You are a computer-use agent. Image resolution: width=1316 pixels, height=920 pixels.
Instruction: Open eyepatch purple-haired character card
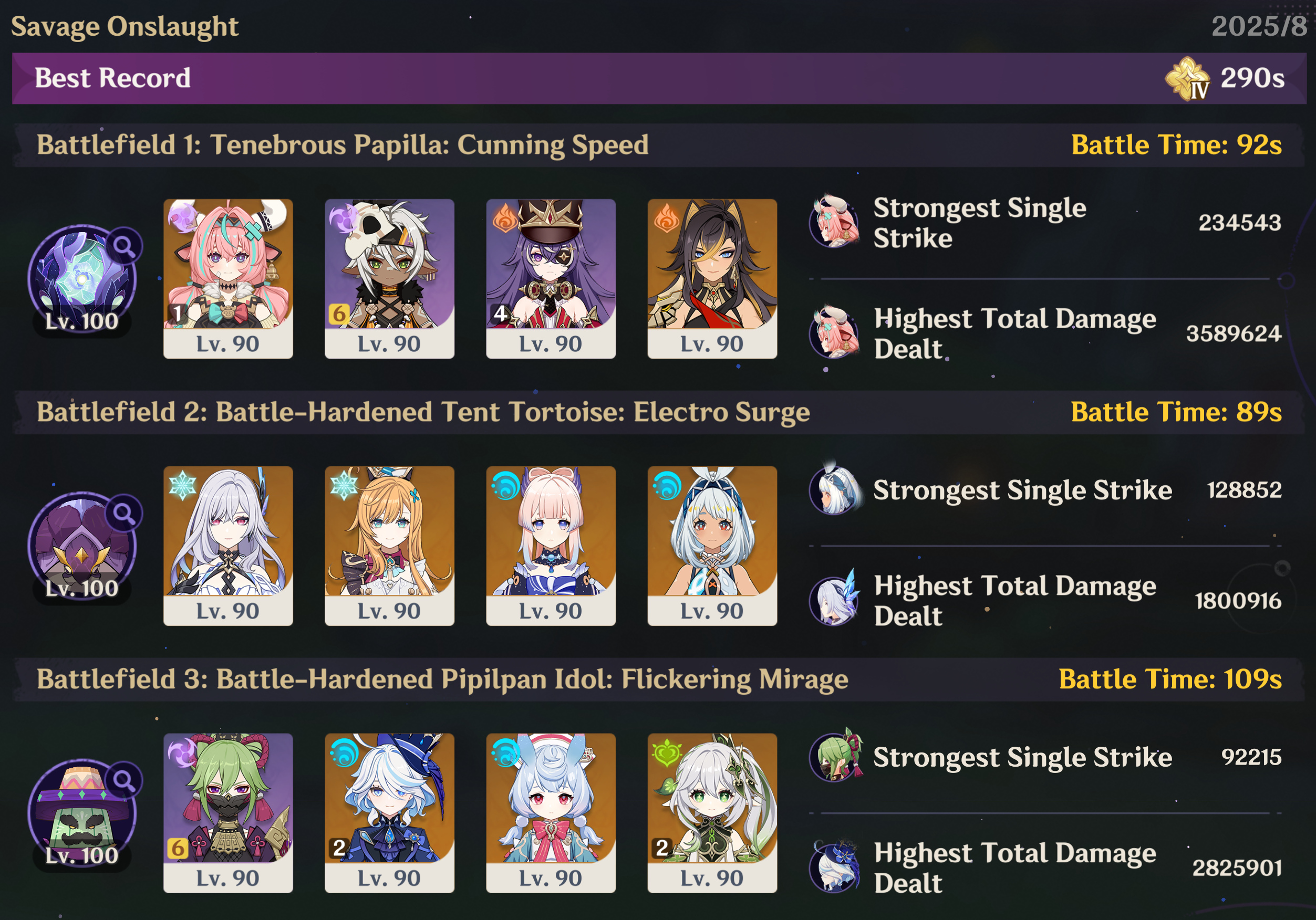[551, 279]
